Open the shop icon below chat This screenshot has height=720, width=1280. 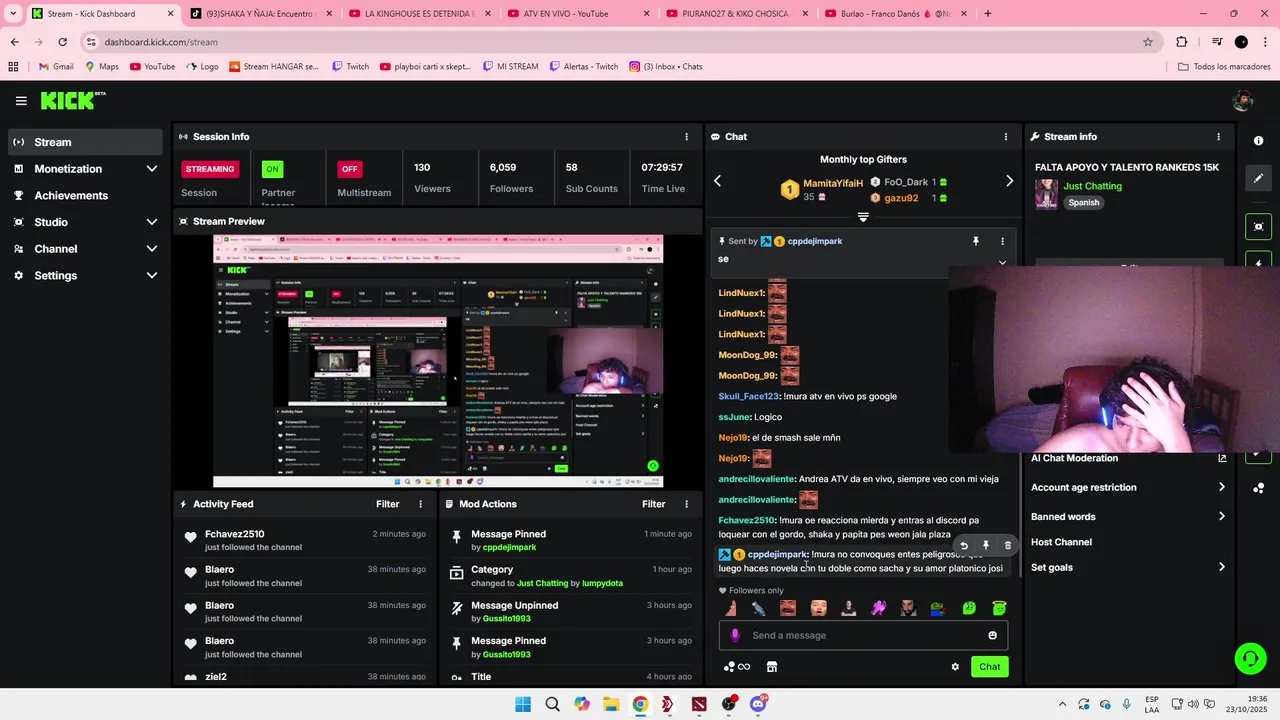coord(772,667)
